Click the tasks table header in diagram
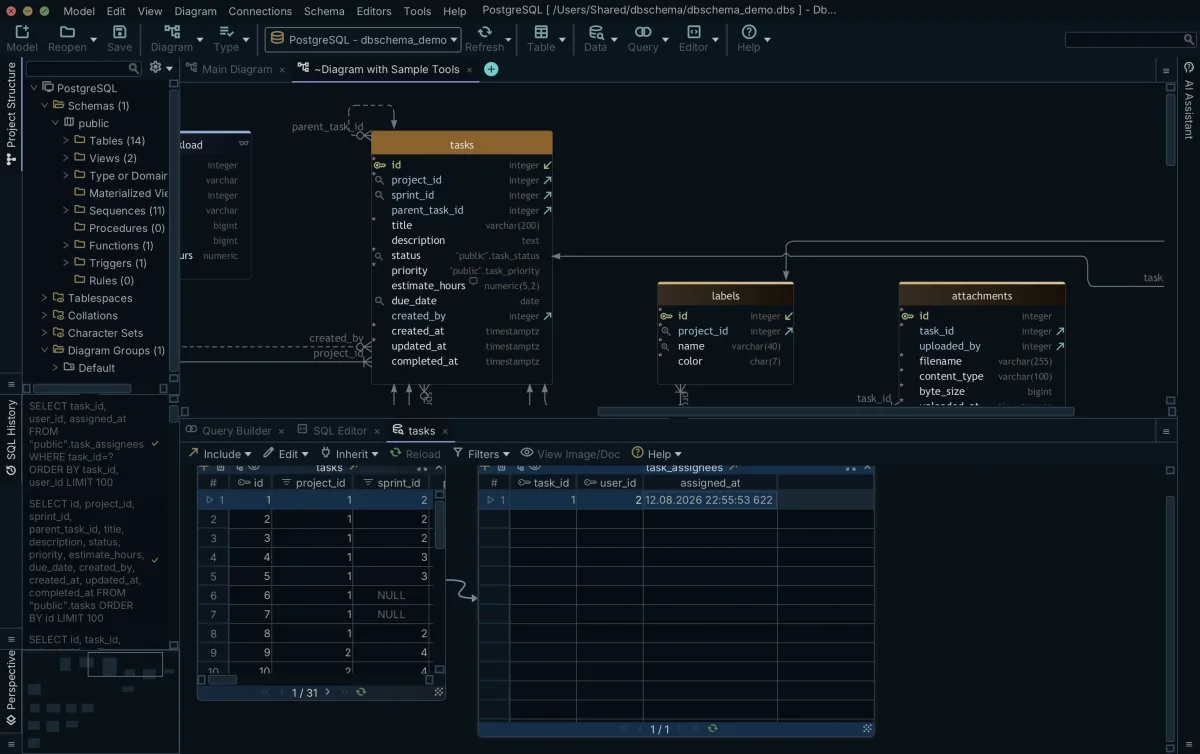This screenshot has height=754, width=1200. [462, 144]
